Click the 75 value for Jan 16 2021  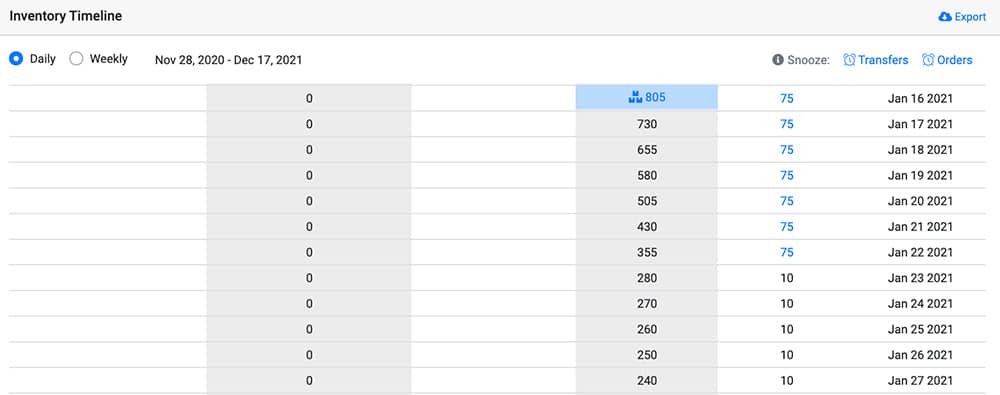[786, 98]
